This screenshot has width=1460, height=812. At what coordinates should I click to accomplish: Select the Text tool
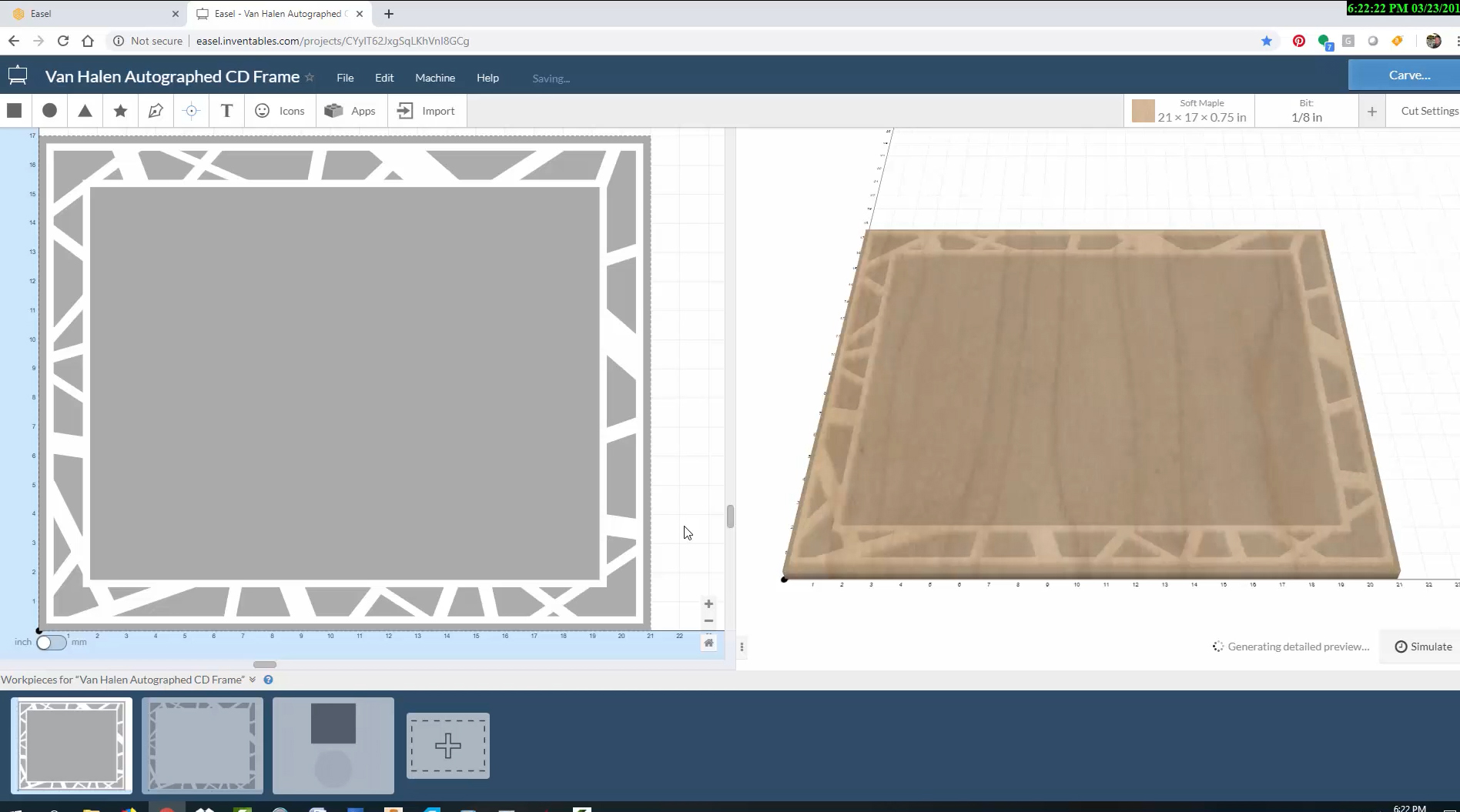coord(226,110)
